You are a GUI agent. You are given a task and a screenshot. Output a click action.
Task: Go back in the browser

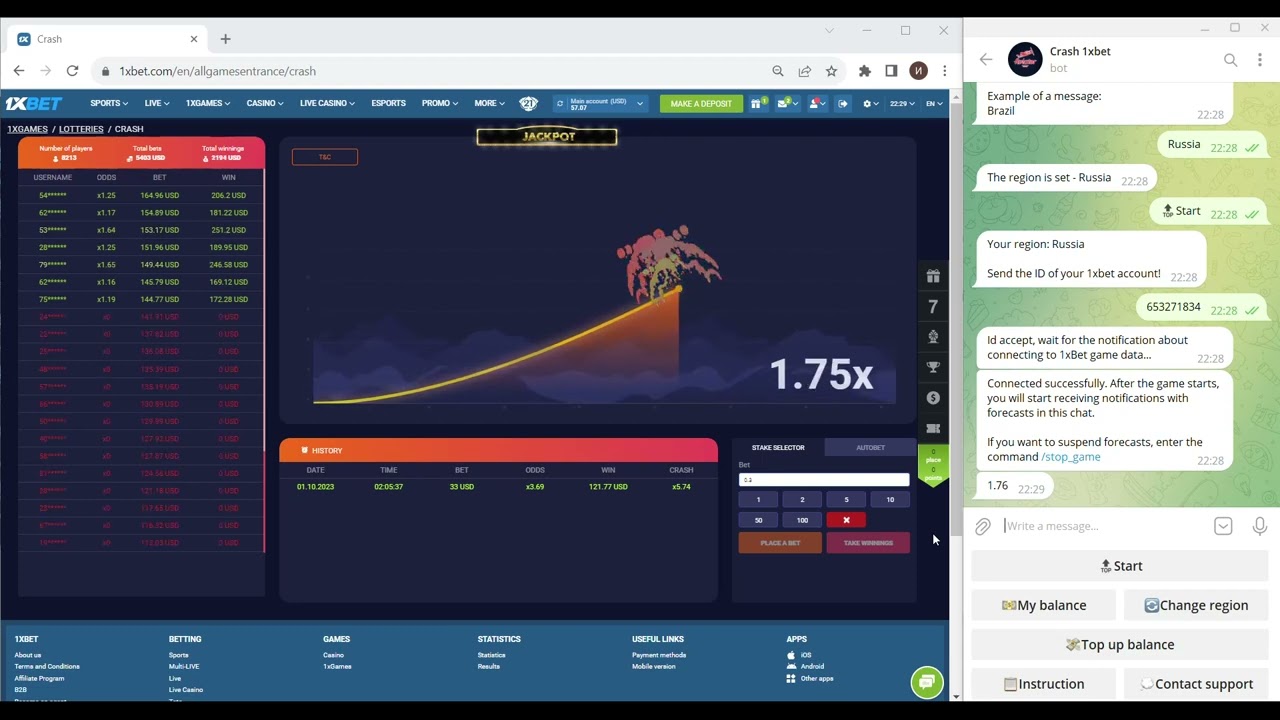19,71
